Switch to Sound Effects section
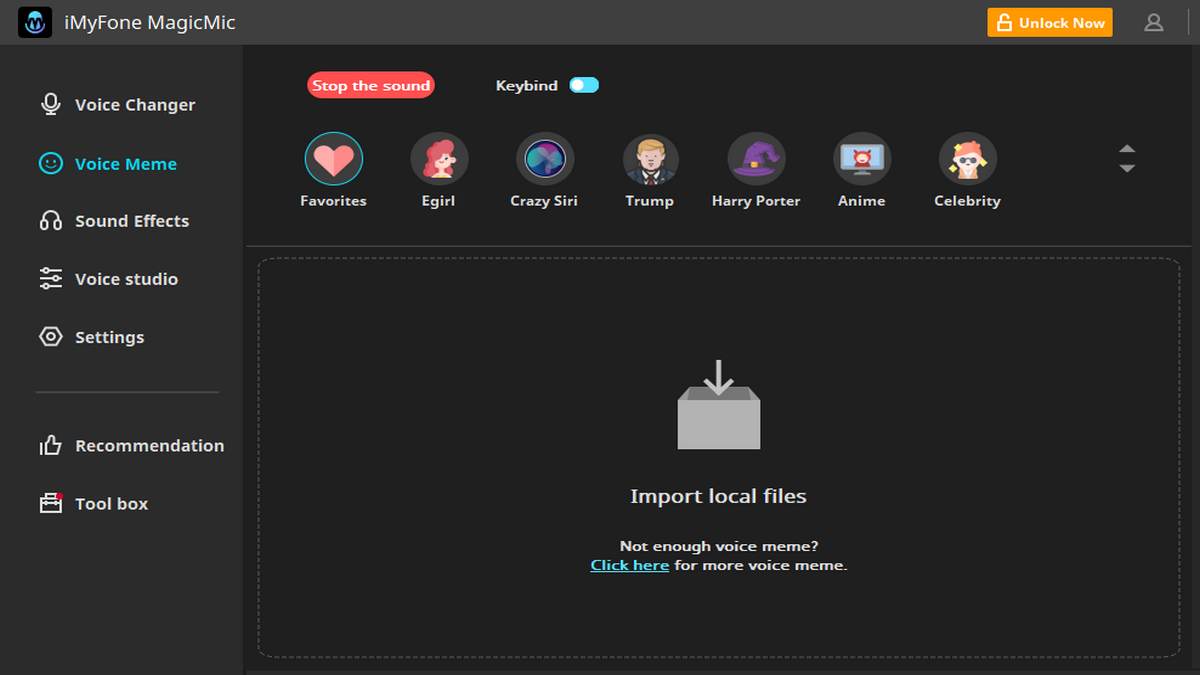Viewport: 1200px width, 675px height. click(114, 221)
